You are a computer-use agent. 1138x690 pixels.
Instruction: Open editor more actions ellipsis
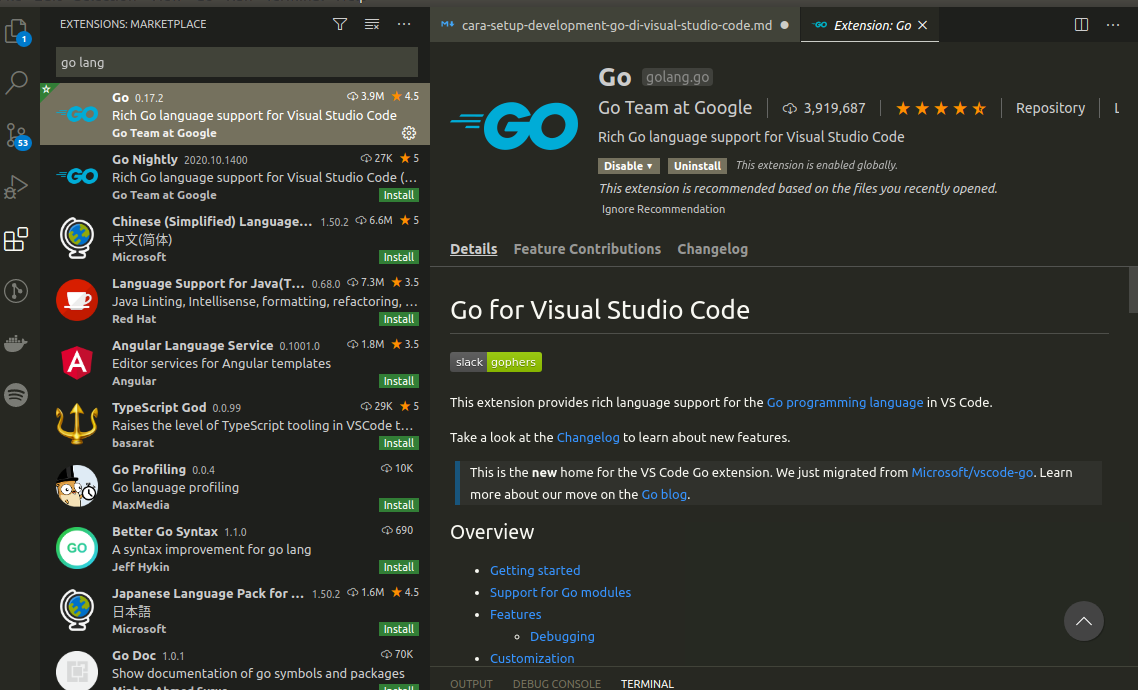point(1113,25)
